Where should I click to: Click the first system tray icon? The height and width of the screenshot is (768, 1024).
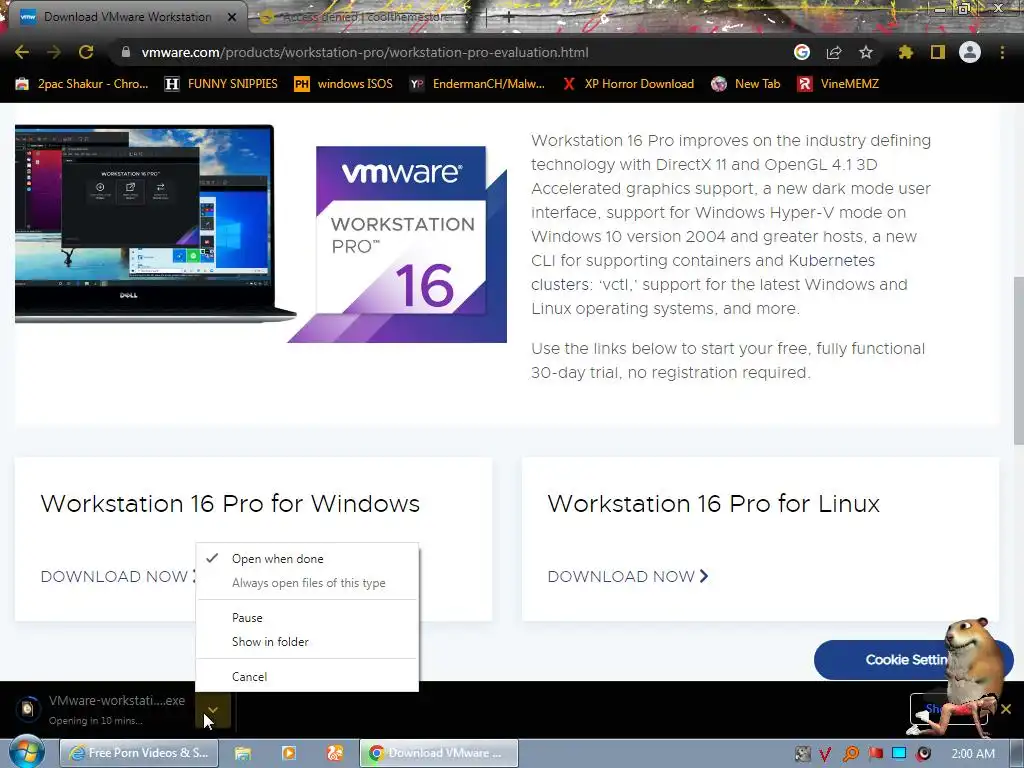coord(803,754)
